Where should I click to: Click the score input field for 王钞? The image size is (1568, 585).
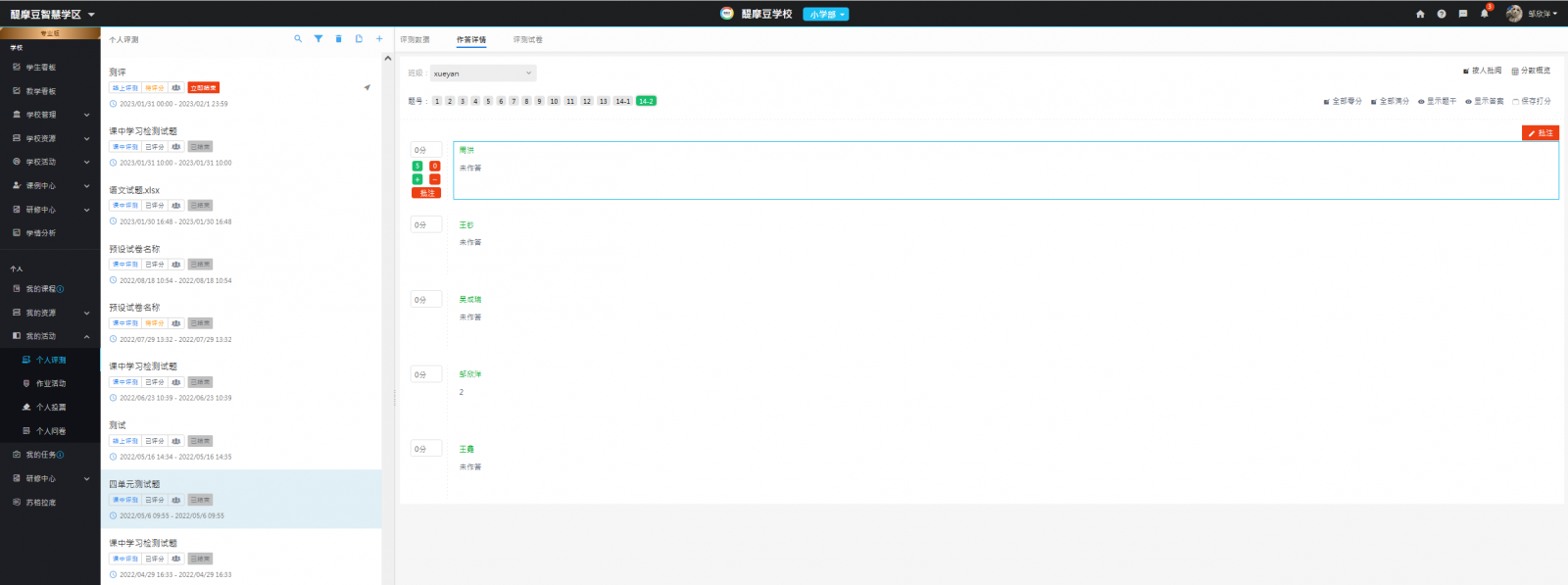[x=425, y=225]
